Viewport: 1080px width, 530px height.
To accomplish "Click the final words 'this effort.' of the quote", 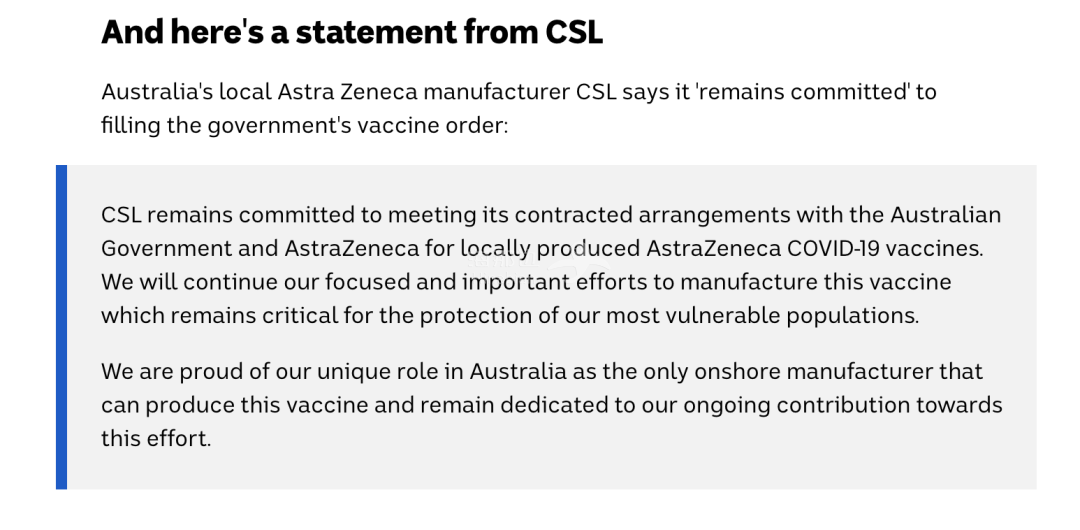I will [156, 438].
